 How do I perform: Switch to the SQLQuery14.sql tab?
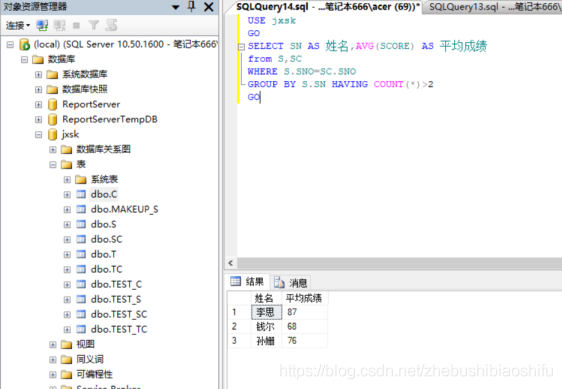[x=327, y=7]
